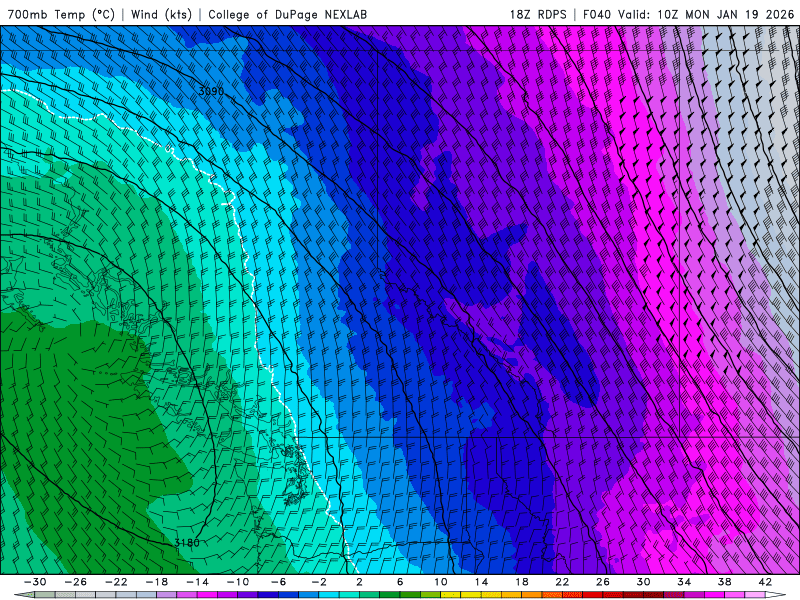This screenshot has height=600, width=800.
Task: Click the 2 colorbar tick label
Action: (359, 582)
